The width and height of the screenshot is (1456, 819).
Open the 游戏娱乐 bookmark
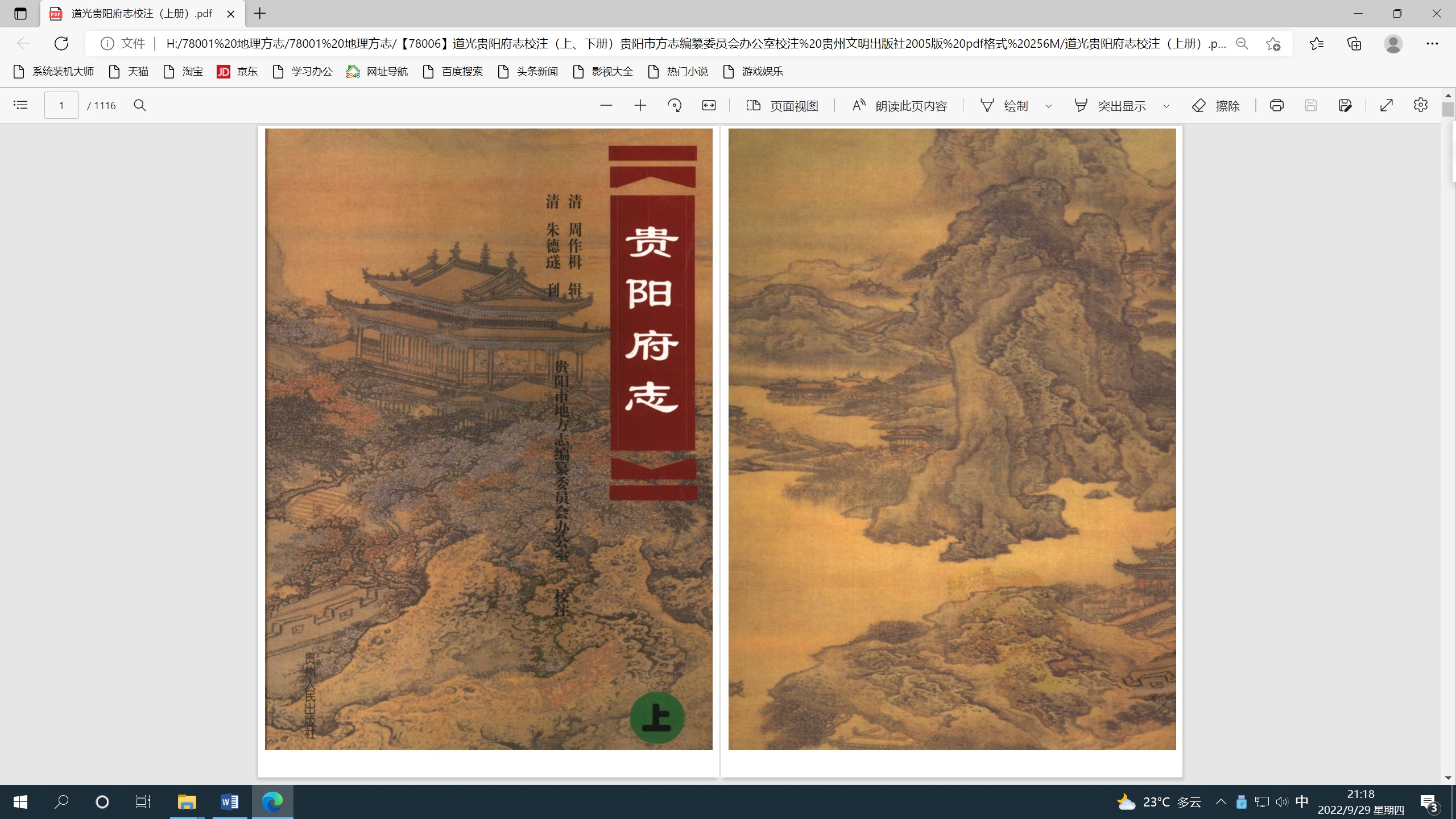(x=754, y=72)
